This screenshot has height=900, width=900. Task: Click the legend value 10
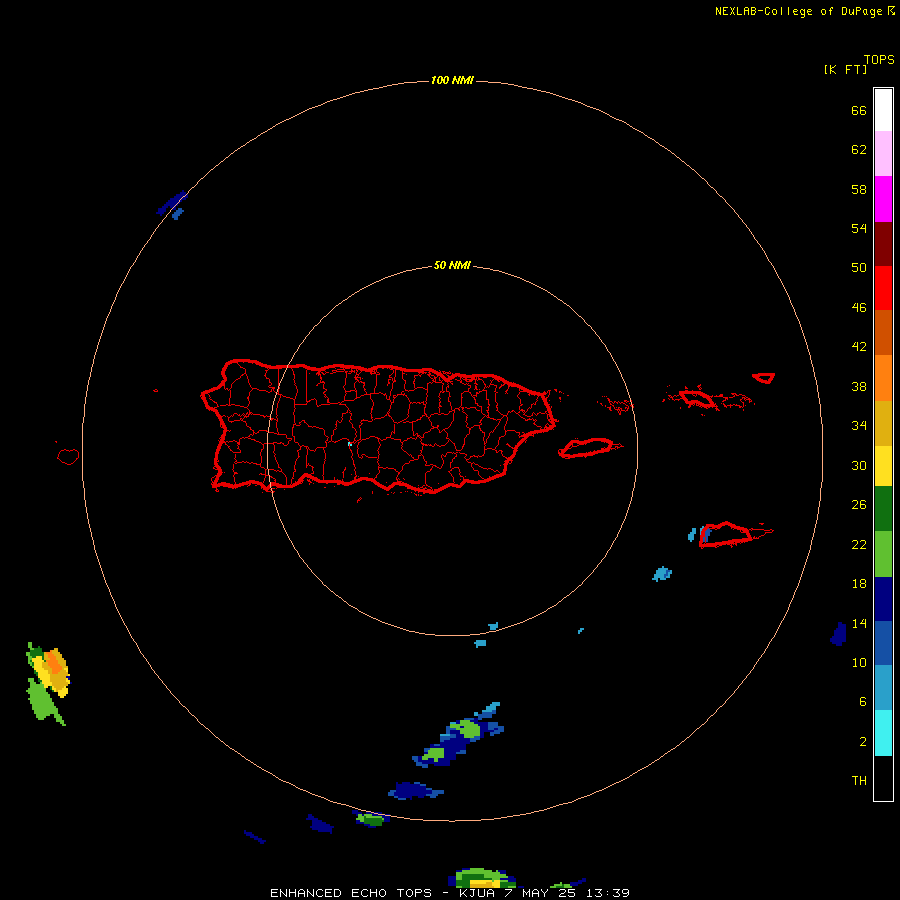click(859, 662)
